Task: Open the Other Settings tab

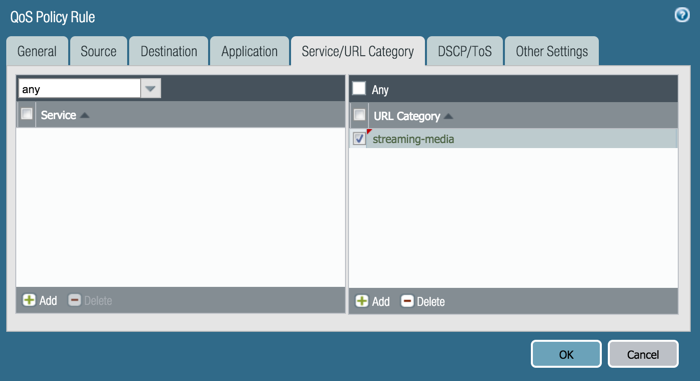Action: pos(552,51)
